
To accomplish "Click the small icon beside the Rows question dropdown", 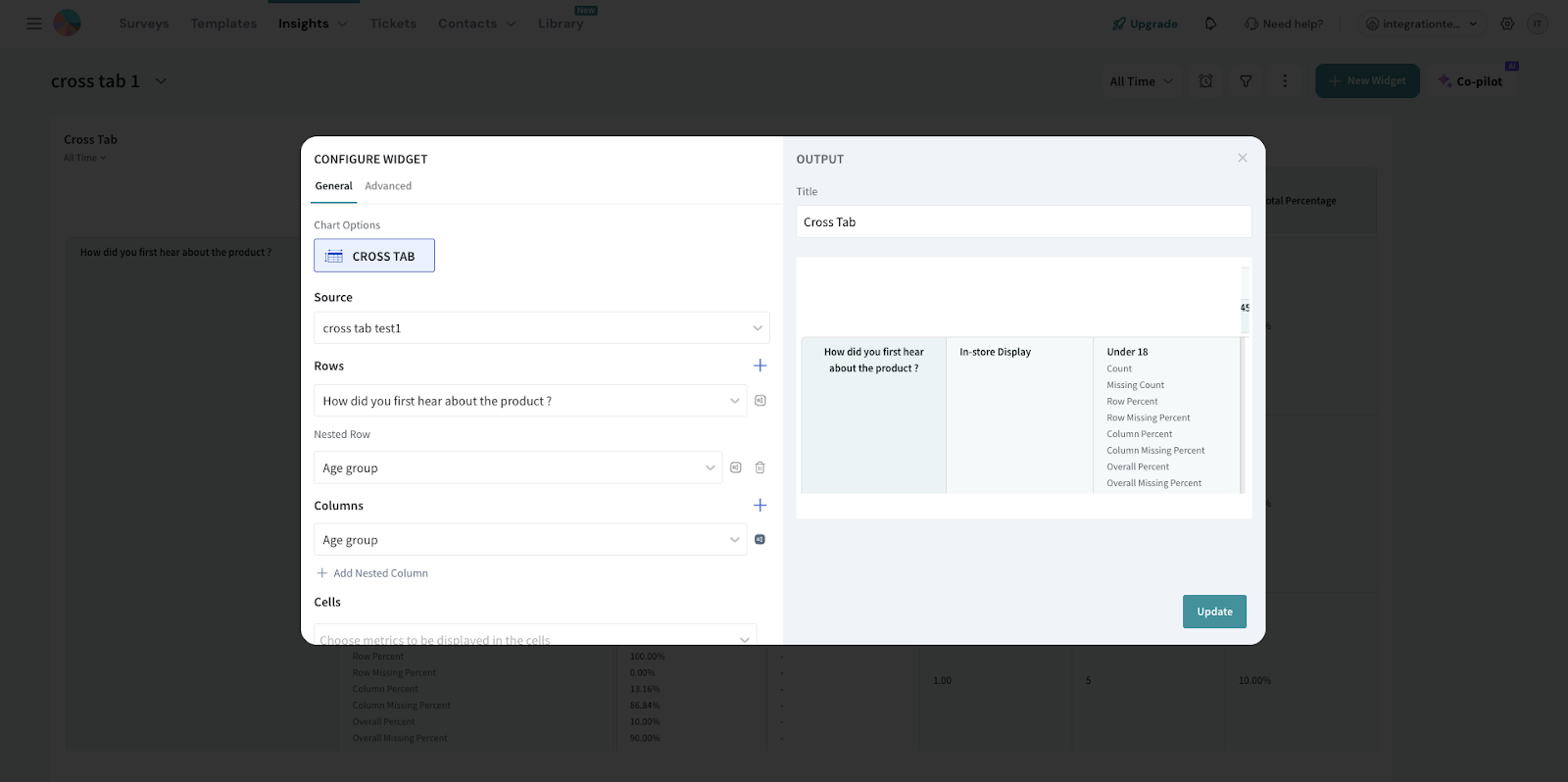I will pyautogui.click(x=759, y=401).
